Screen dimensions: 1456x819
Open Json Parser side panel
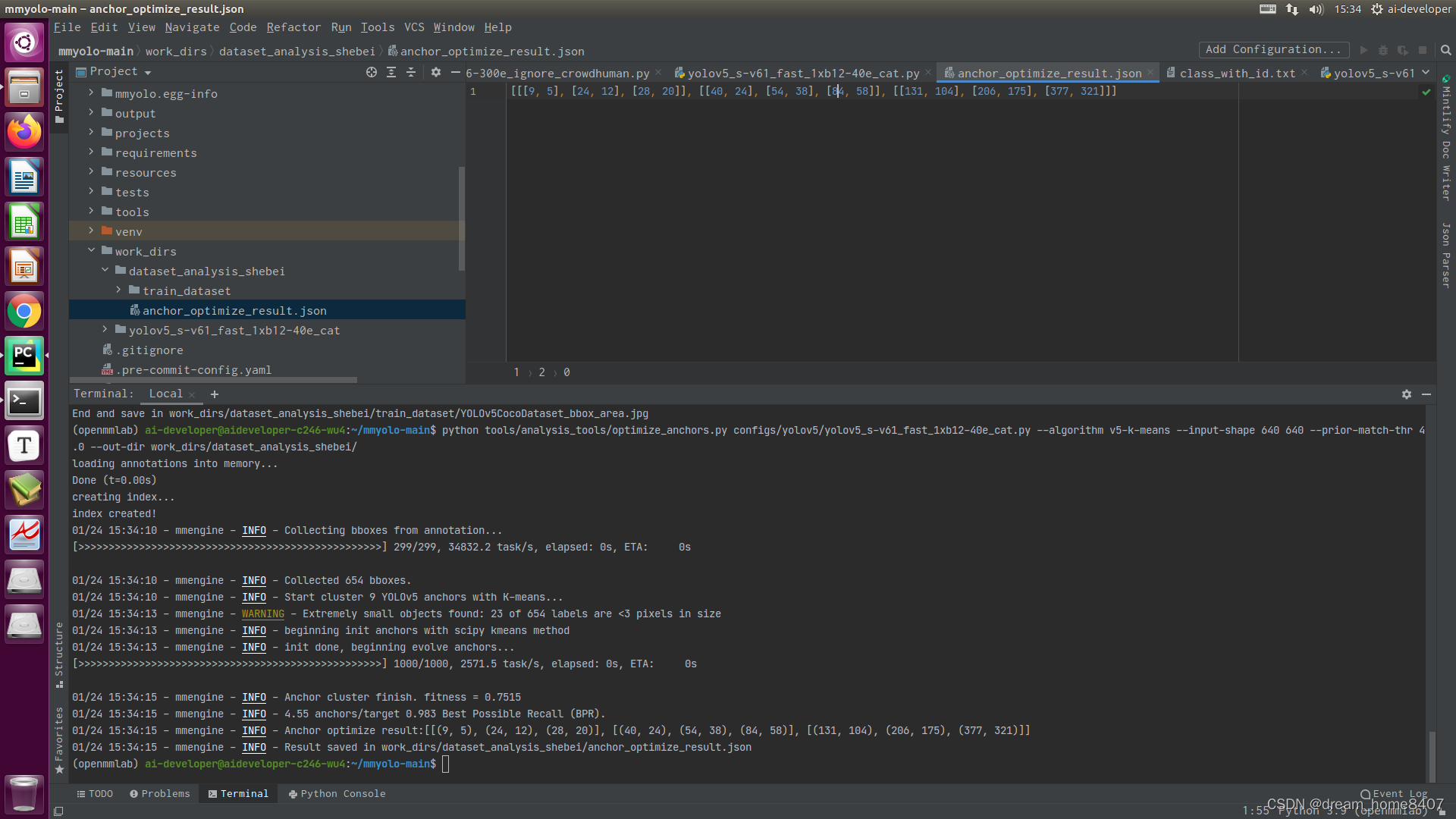(1446, 255)
